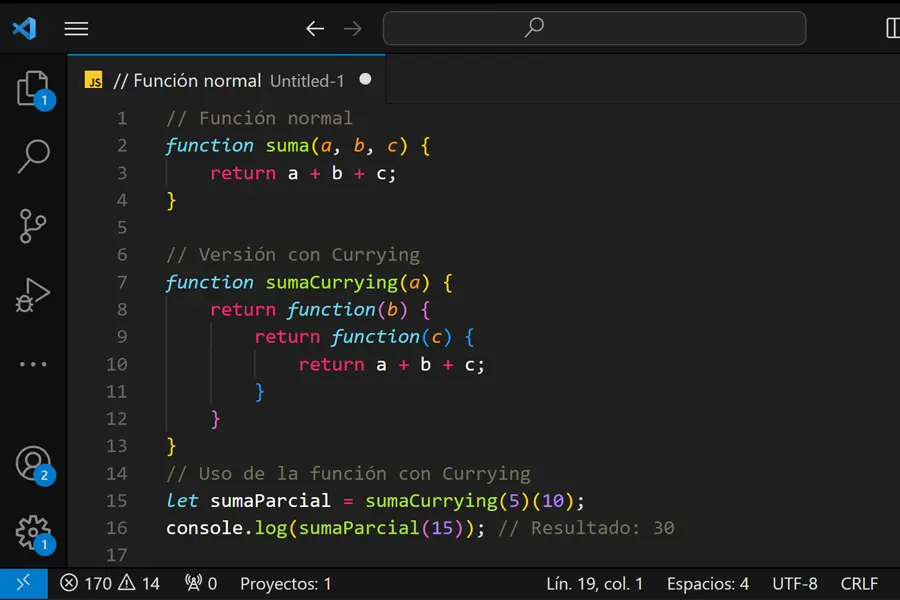Click the closing pink brace on line 12
Image resolution: width=900 pixels, height=600 pixels.
click(215, 419)
